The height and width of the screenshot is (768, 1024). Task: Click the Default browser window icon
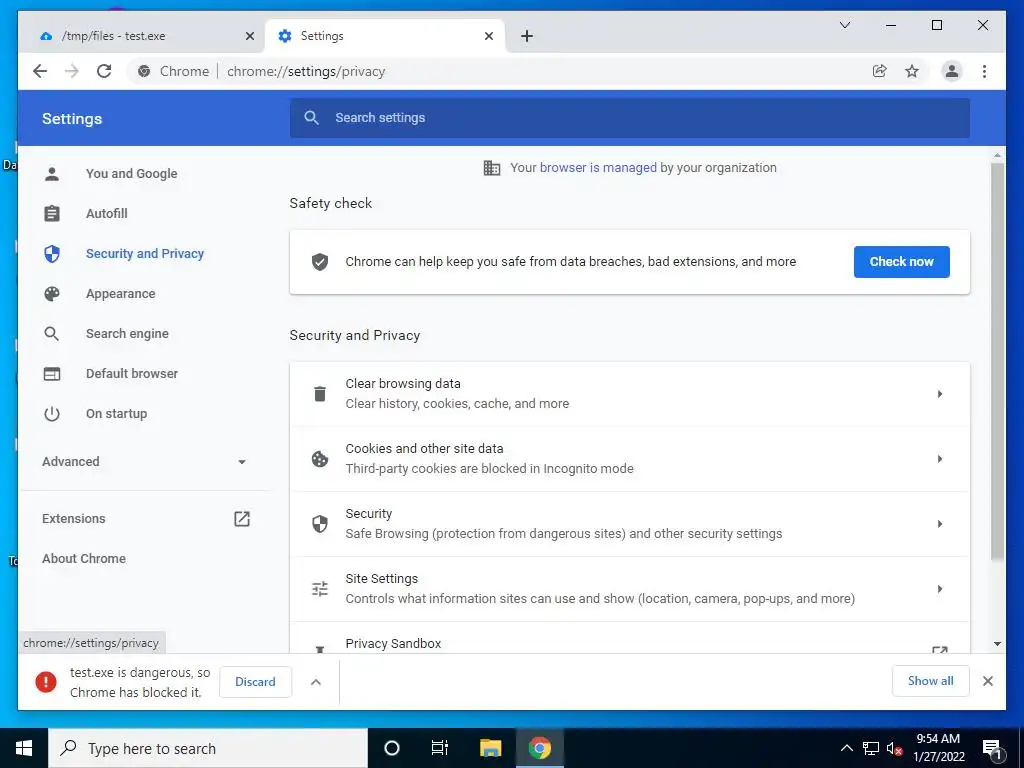52,374
